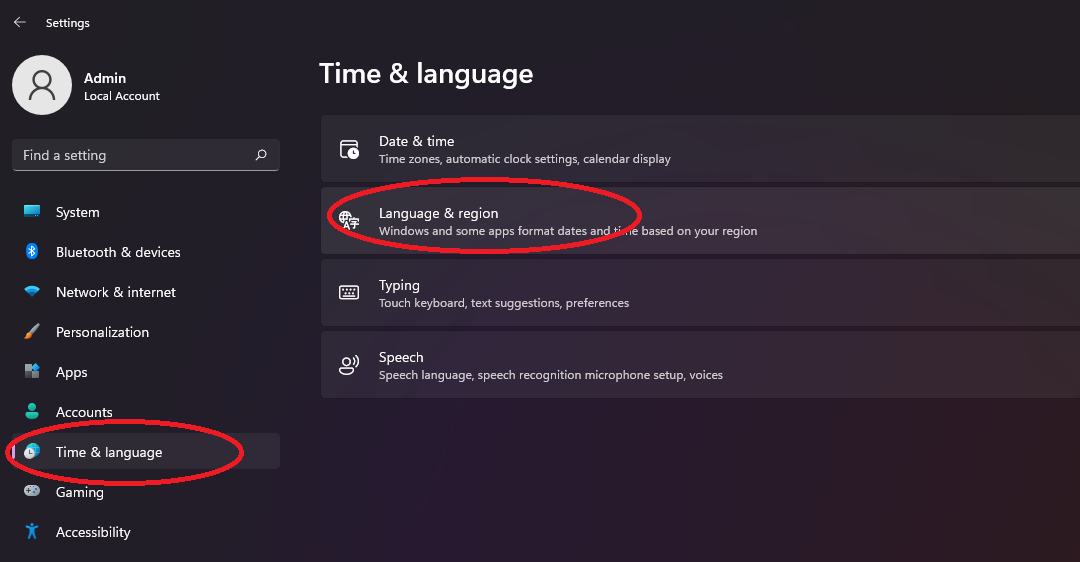Click the Personalization paintbrush icon

[32, 331]
